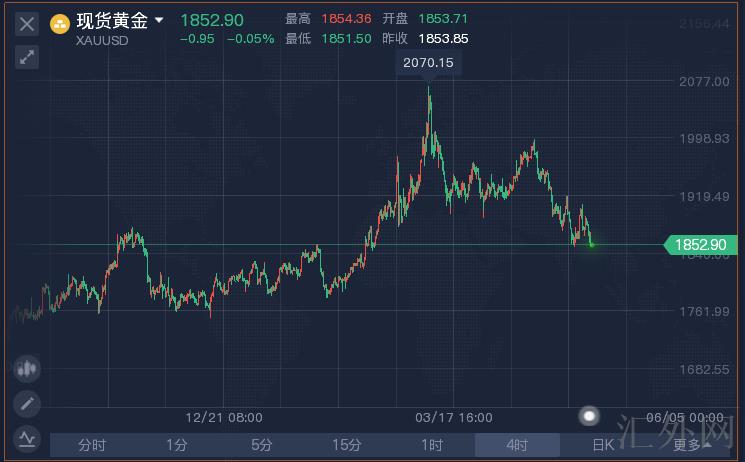
Task: Open the candlestick chart type icon
Action: [x=27, y=369]
